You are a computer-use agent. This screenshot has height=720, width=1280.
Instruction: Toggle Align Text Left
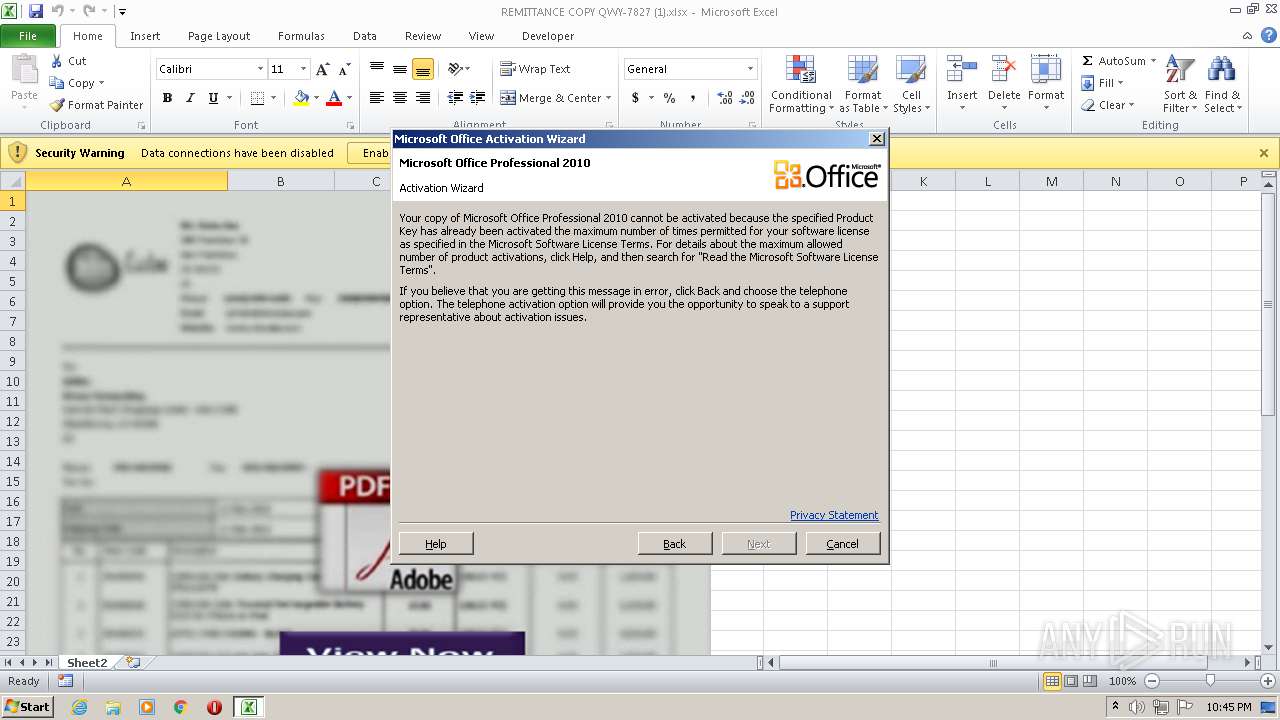pos(377,98)
